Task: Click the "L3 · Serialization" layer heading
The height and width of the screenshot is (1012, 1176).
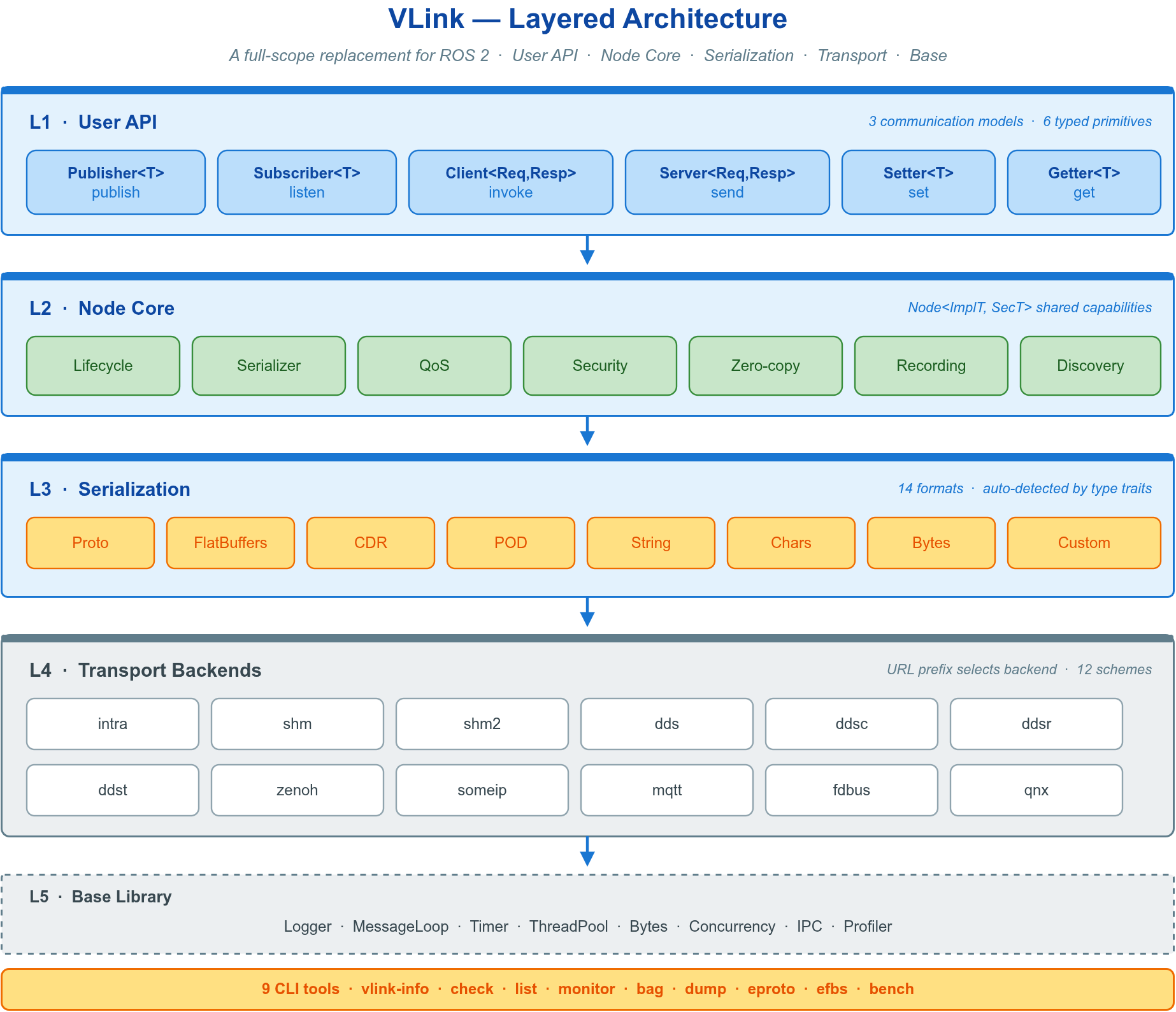Action: [x=110, y=489]
